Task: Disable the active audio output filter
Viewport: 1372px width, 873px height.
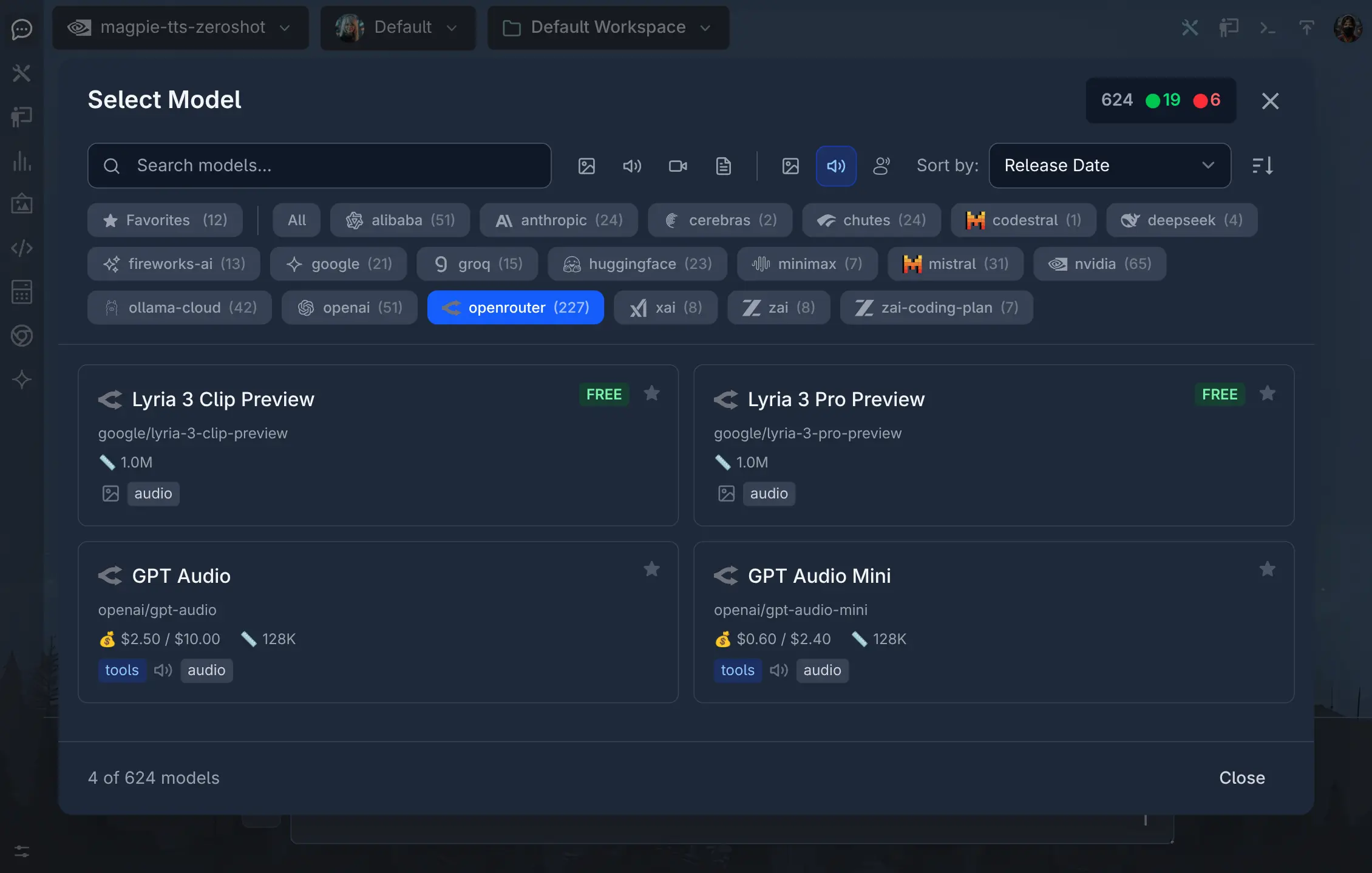Action: pos(836,166)
